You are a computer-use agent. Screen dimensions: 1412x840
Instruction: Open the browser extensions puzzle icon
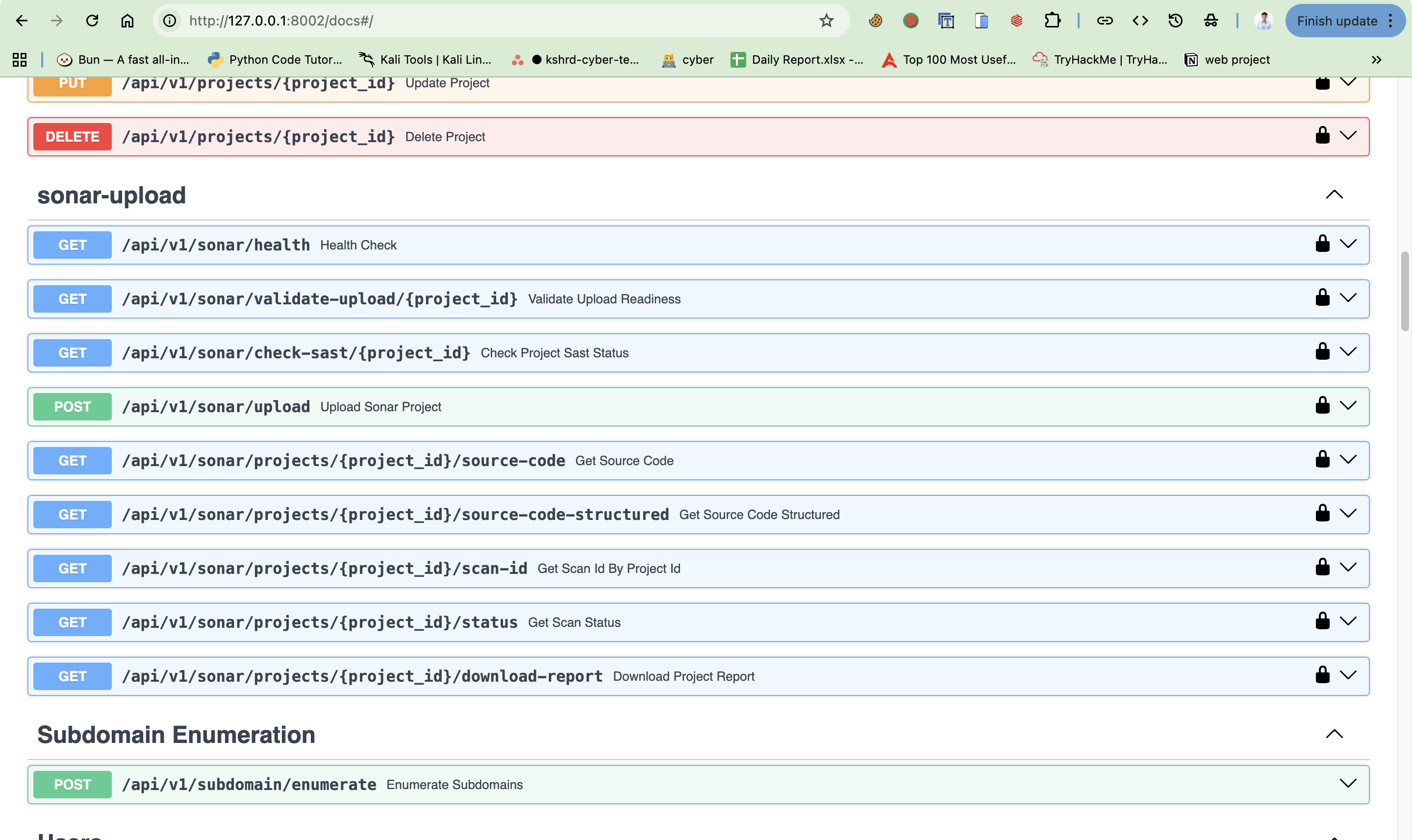(x=1052, y=21)
